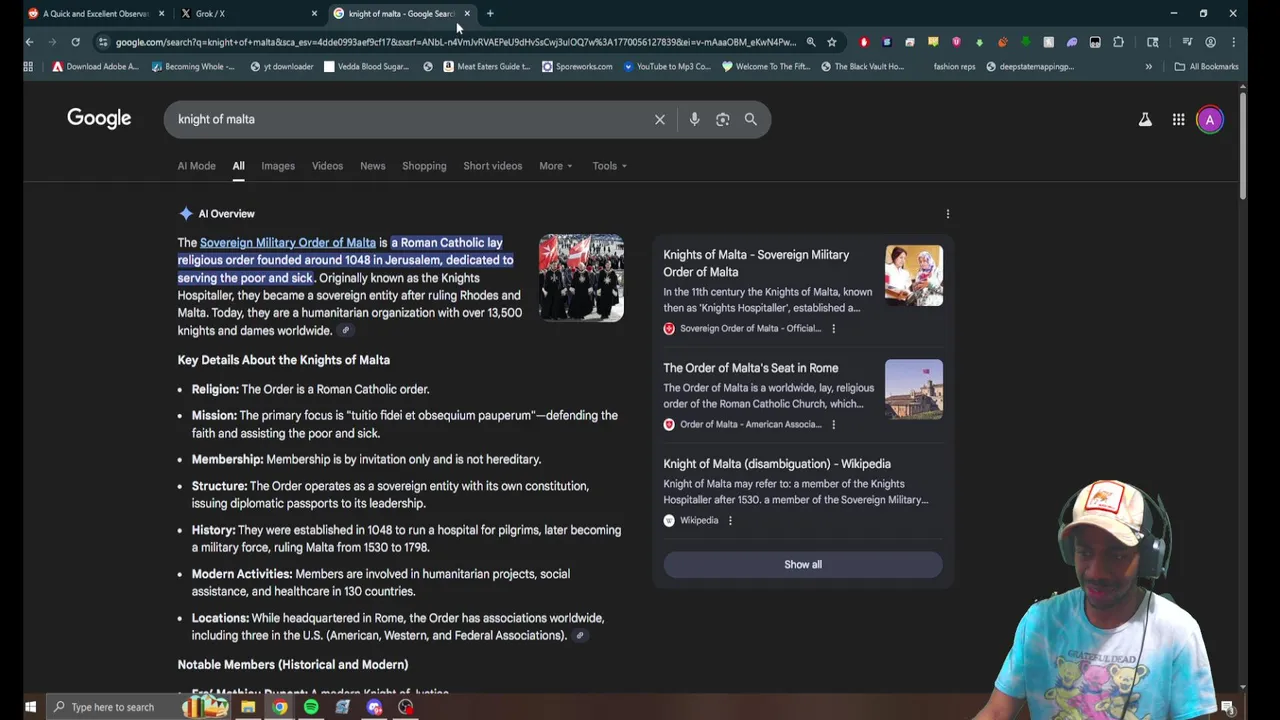
Task: Reload the page in Chrome
Action: (75, 42)
